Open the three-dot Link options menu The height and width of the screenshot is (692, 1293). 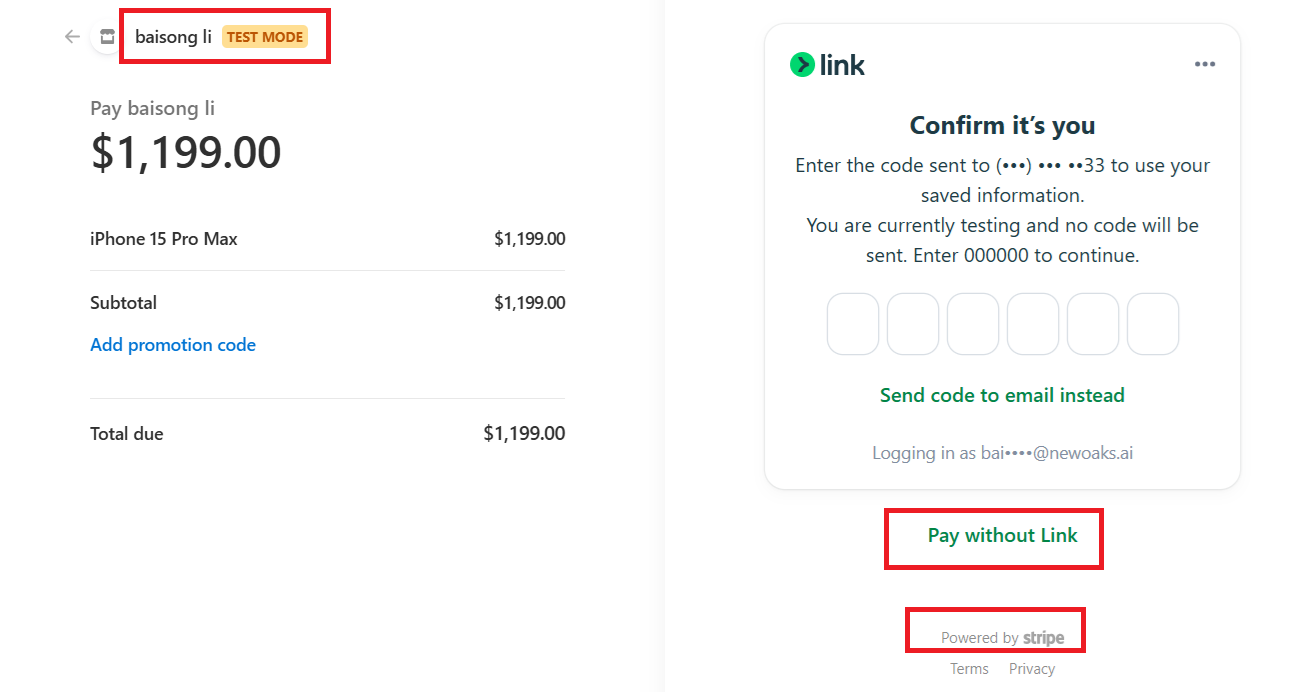pos(1204,65)
